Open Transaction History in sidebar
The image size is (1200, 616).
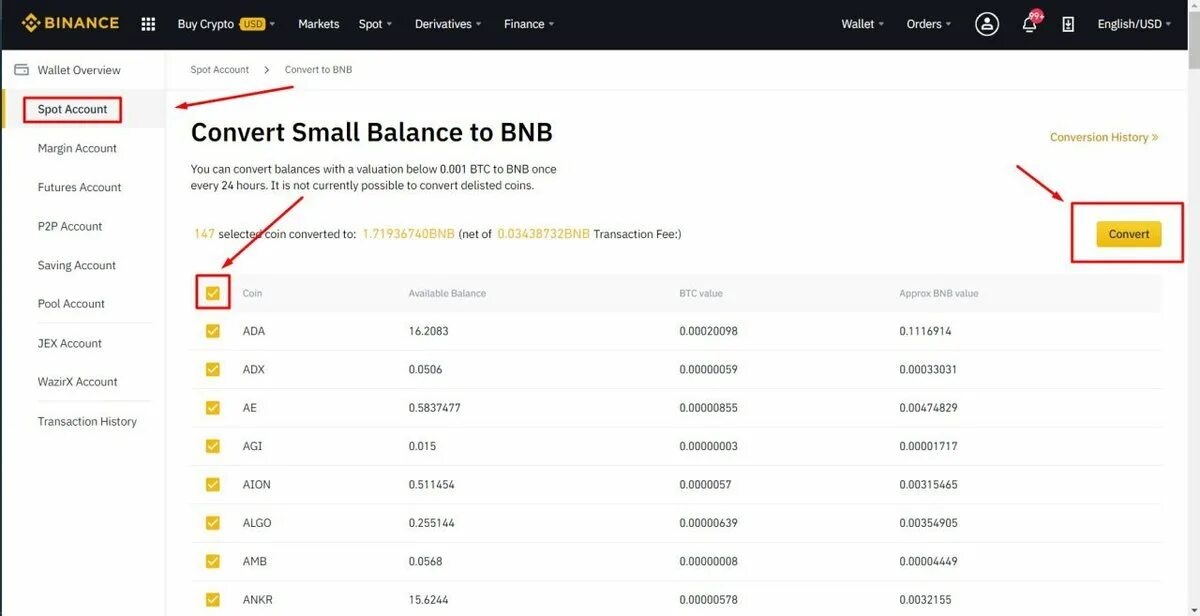(x=87, y=421)
